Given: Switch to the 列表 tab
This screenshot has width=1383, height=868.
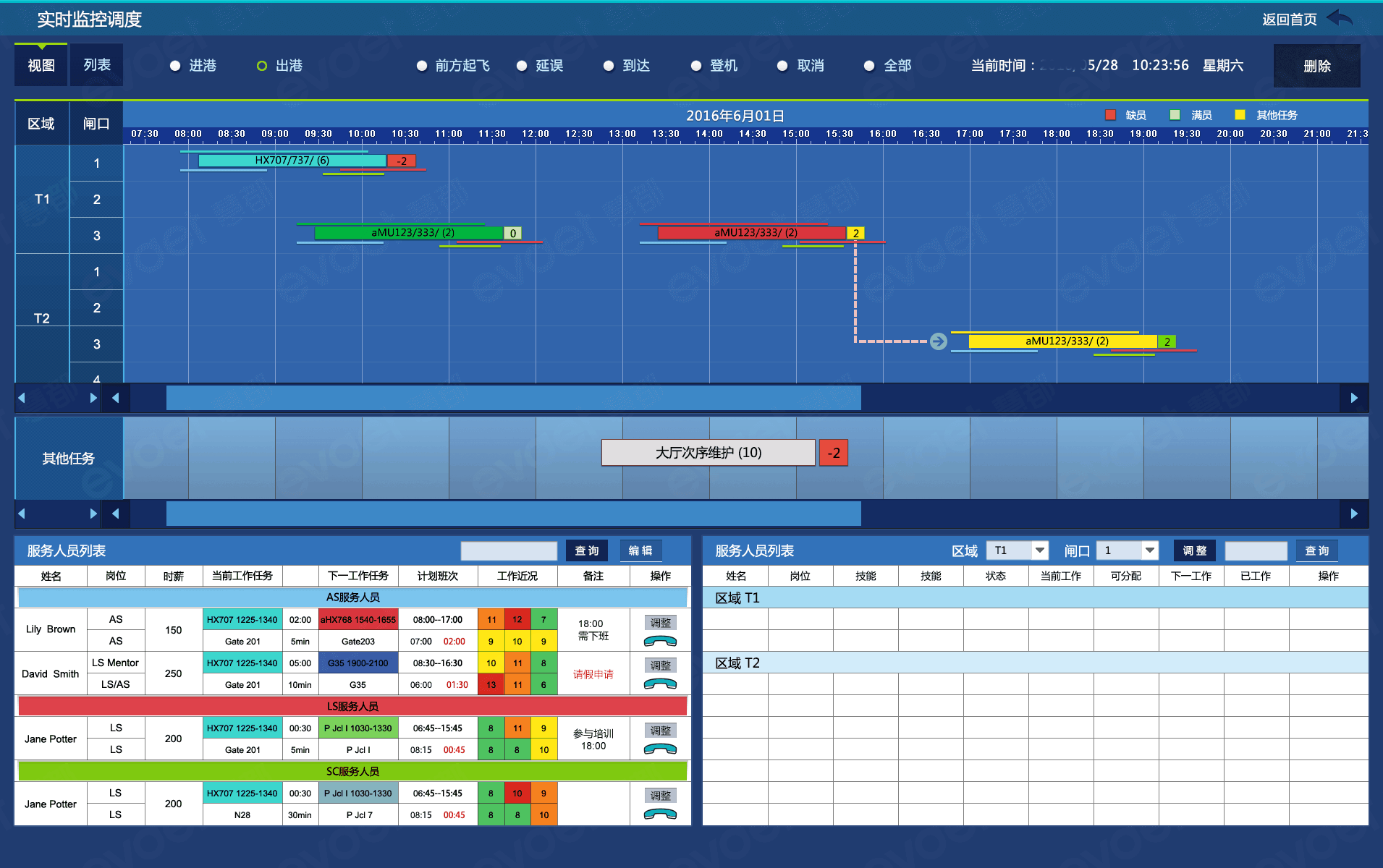Looking at the screenshot, I should [97, 65].
